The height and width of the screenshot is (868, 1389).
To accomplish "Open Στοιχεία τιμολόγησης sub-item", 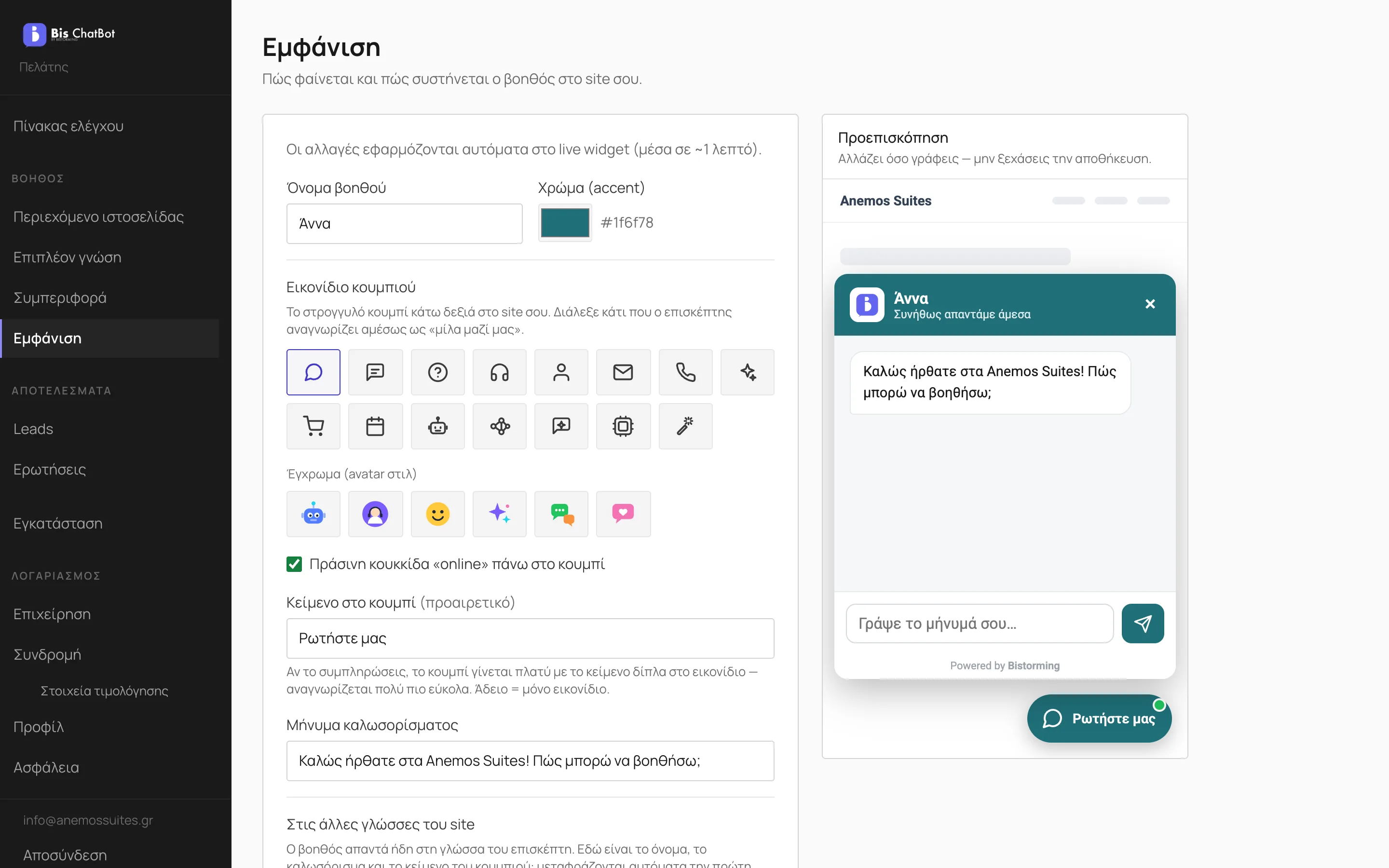I will [104, 691].
